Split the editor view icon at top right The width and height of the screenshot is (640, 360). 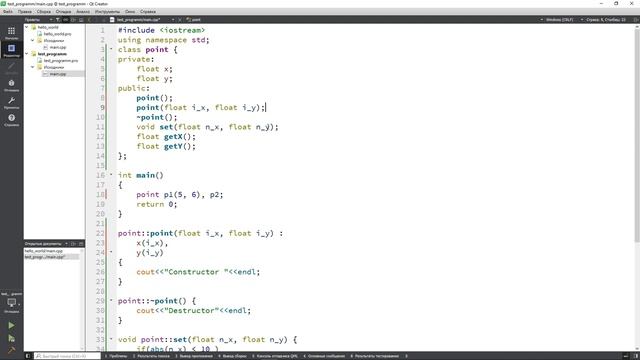[x=636, y=20]
